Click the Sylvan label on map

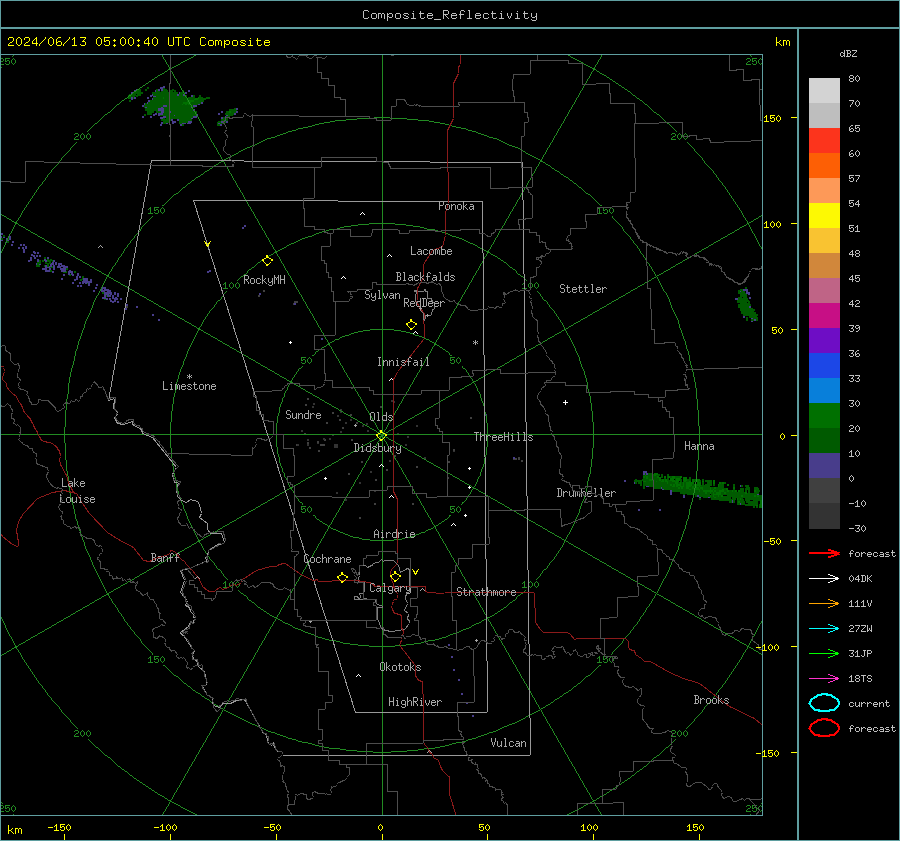(382, 295)
